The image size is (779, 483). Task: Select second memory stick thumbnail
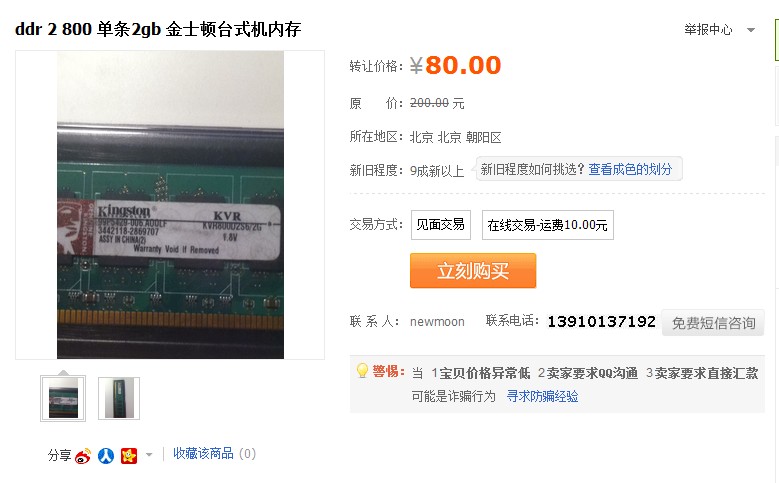click(119, 399)
